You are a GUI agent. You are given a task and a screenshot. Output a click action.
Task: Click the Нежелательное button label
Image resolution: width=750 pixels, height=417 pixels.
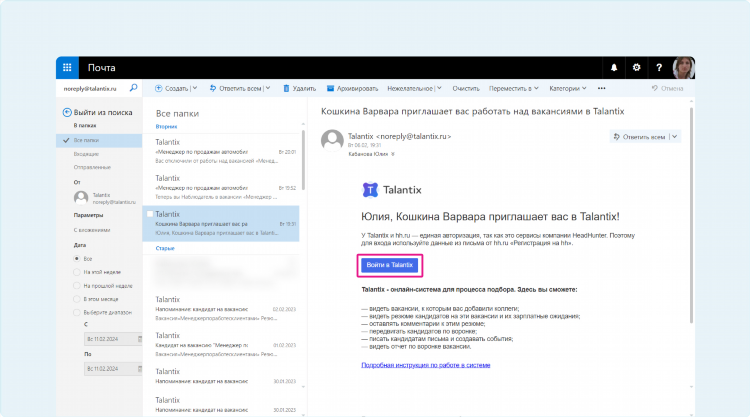tap(410, 88)
